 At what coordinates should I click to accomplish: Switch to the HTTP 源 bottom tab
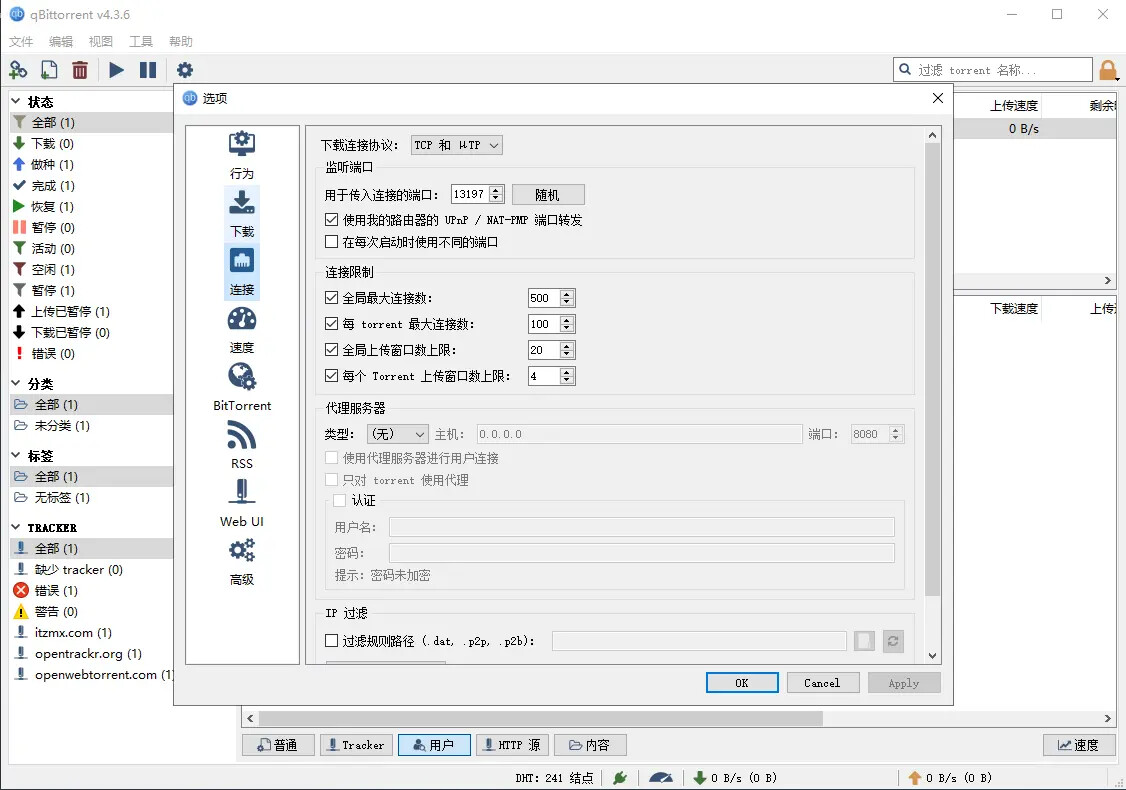click(513, 745)
